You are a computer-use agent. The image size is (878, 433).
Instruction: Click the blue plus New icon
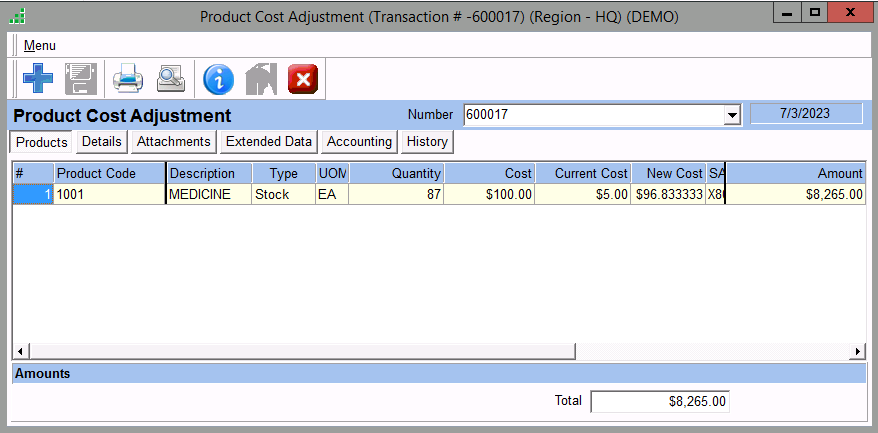click(38, 78)
